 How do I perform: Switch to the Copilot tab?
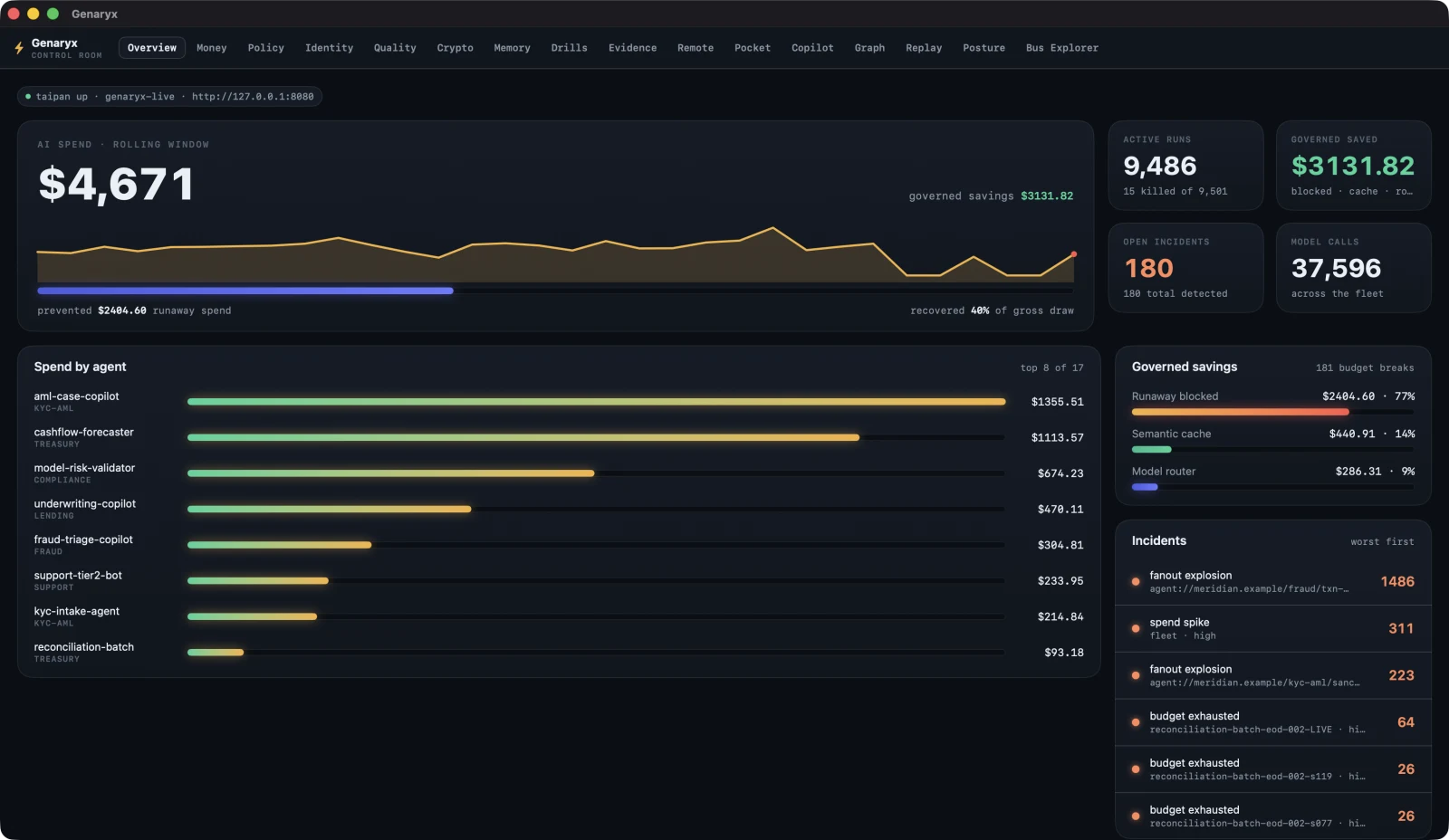click(x=813, y=48)
